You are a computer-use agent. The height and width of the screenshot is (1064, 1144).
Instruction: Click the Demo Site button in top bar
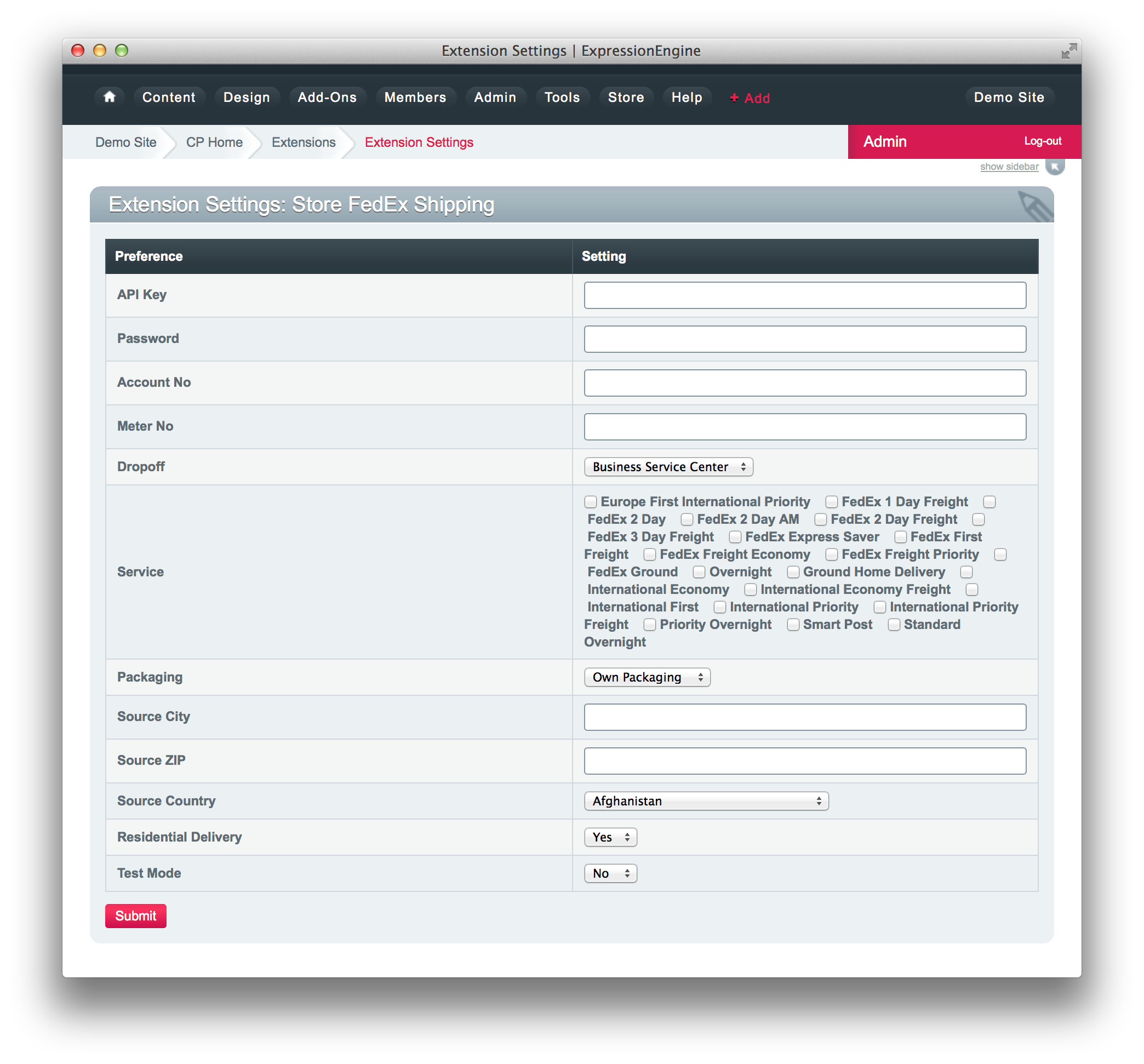(1009, 98)
